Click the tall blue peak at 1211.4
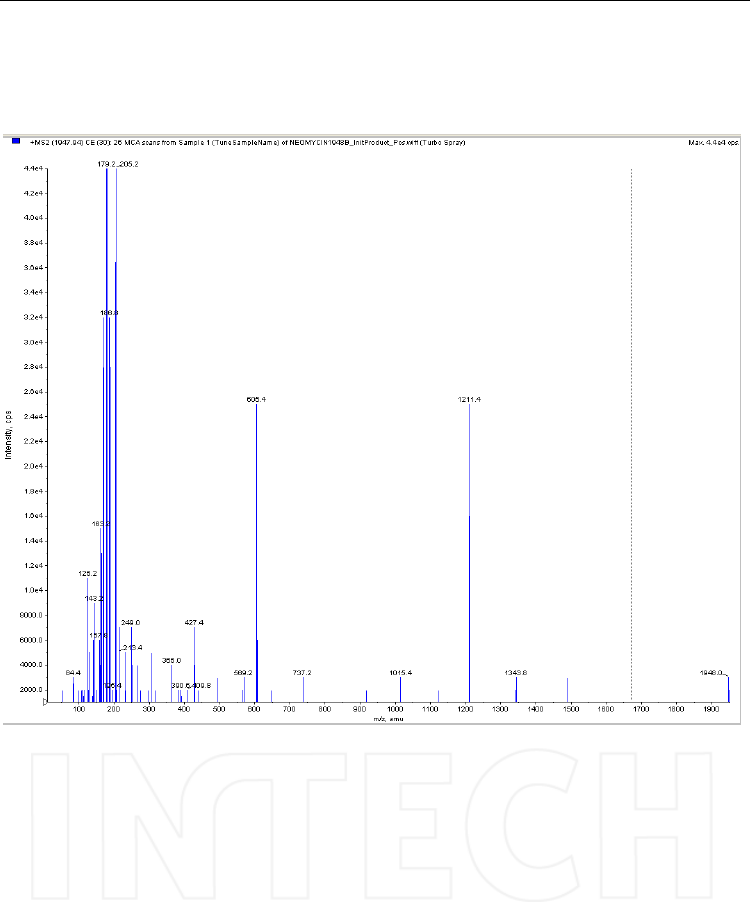The height and width of the screenshot is (902, 750). (469, 553)
